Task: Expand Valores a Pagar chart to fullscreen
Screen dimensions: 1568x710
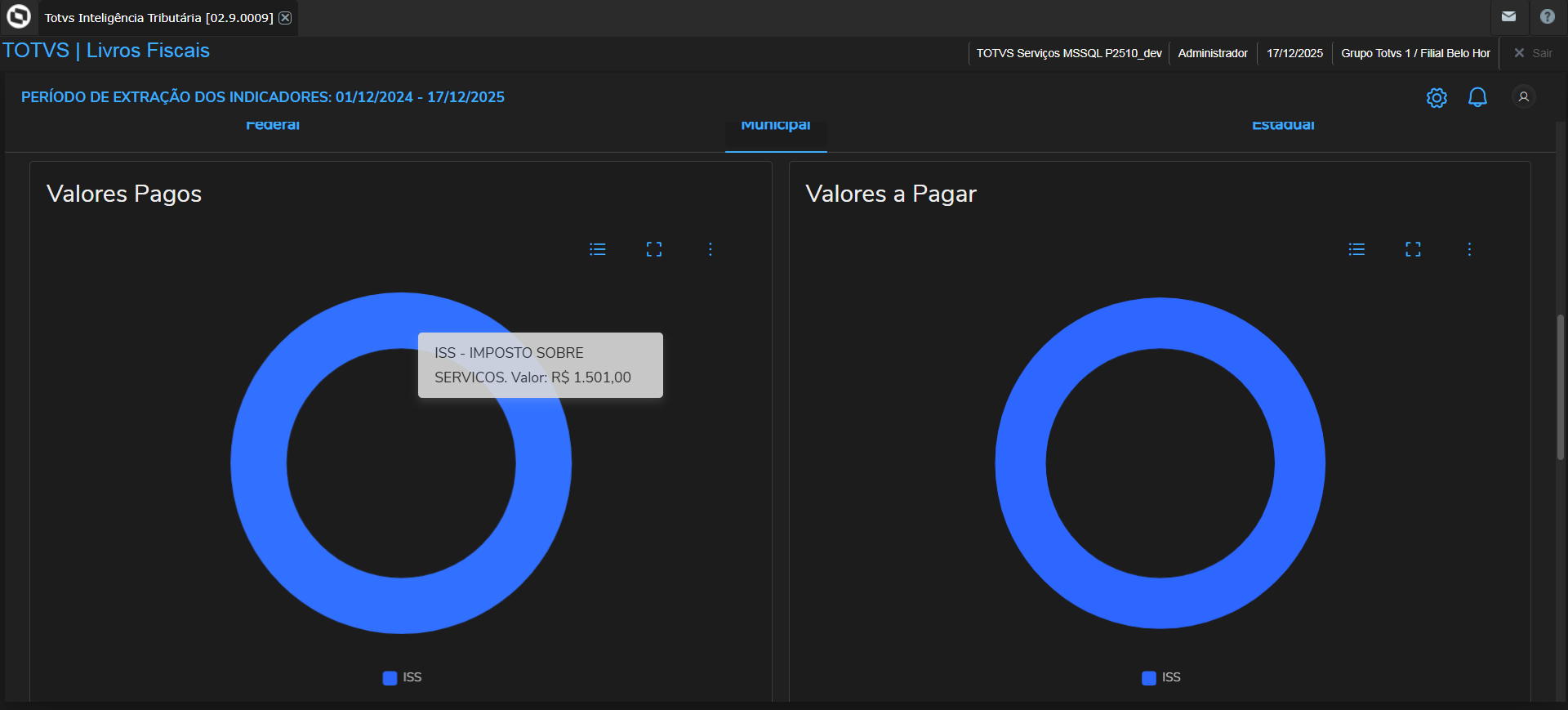Action: [x=1413, y=249]
